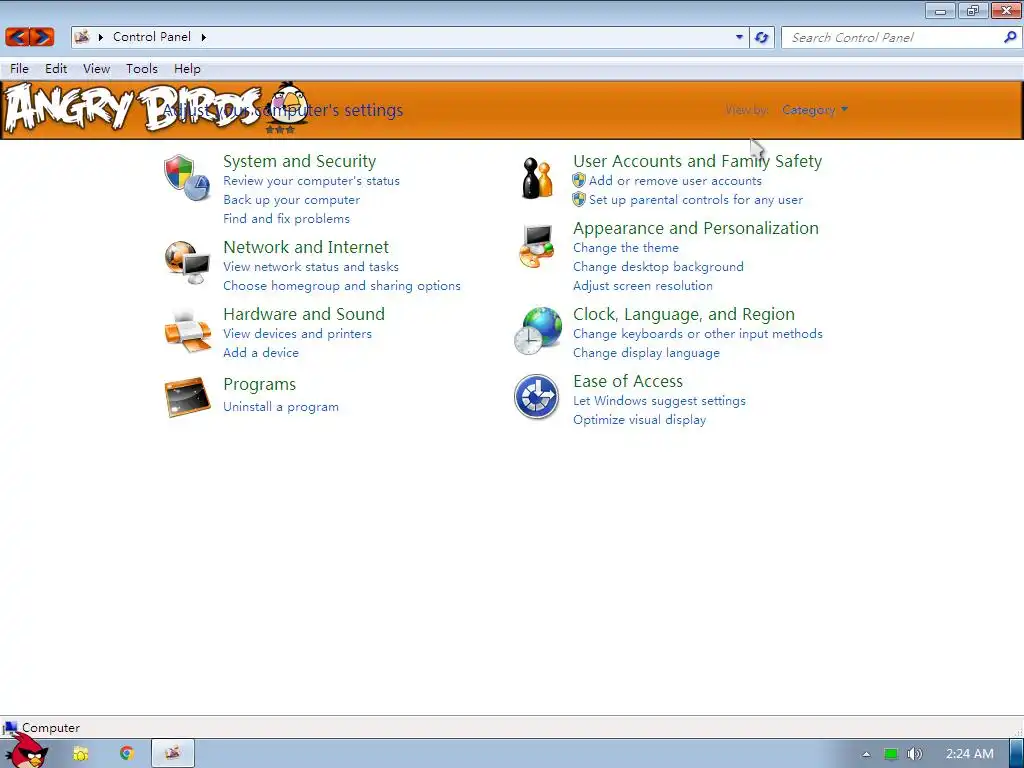Click the Control Panel breadcrumb label
This screenshot has width=1024, height=768.
(x=152, y=37)
